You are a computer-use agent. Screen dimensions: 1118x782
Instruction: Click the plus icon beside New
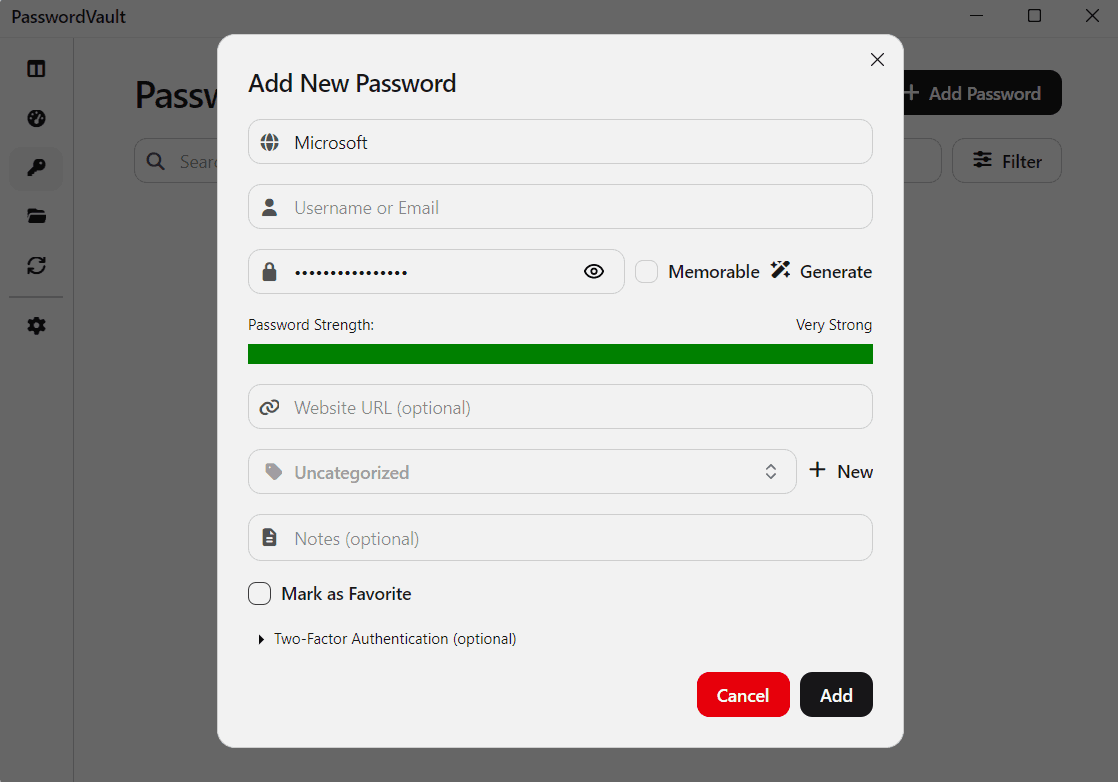coord(818,470)
